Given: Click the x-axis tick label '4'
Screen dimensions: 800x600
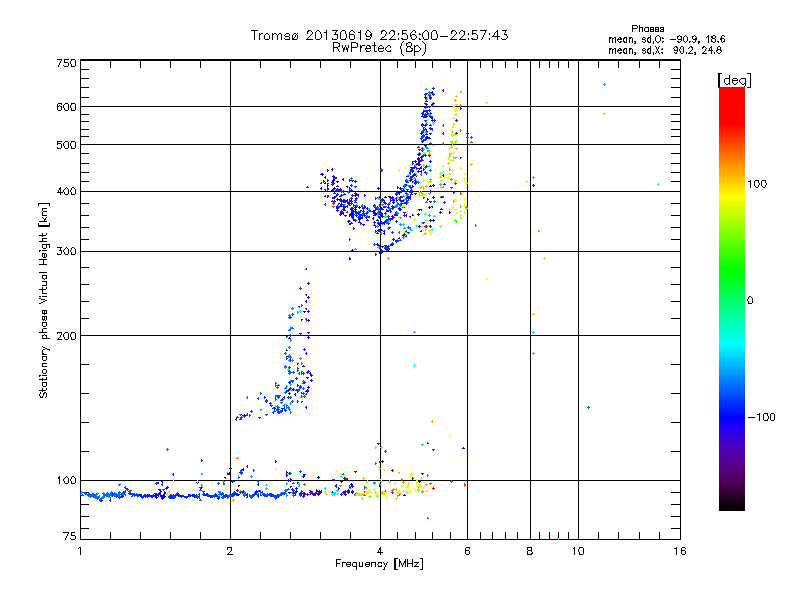Looking at the screenshot, I should (380, 551).
